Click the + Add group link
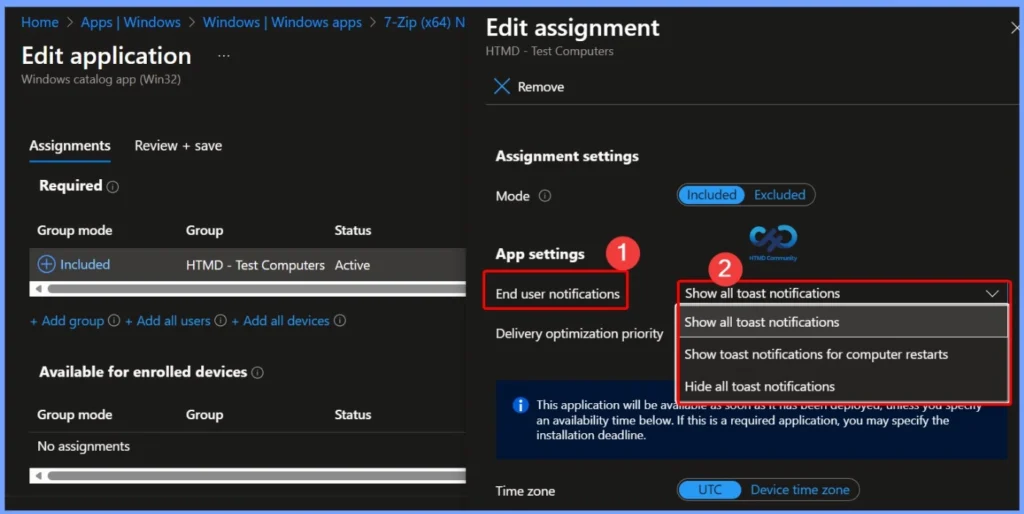 click(x=67, y=321)
